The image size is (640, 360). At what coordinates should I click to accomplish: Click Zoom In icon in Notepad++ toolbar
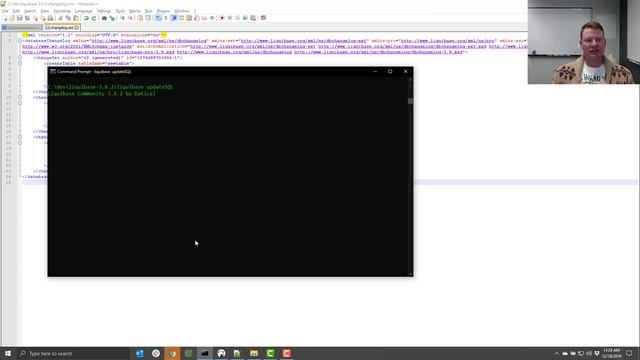[x=122, y=18]
